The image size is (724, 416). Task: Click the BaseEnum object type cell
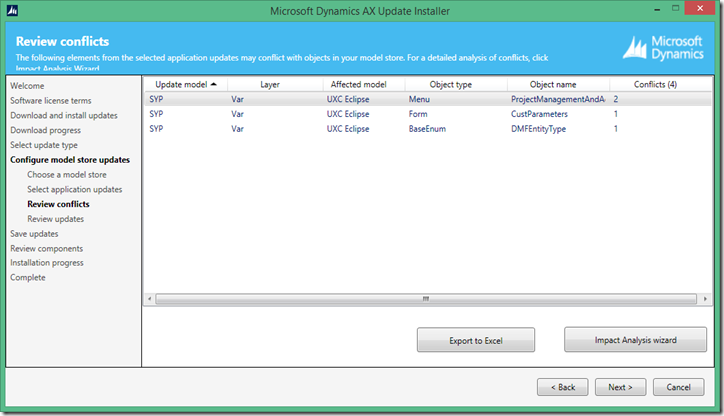[427, 129]
